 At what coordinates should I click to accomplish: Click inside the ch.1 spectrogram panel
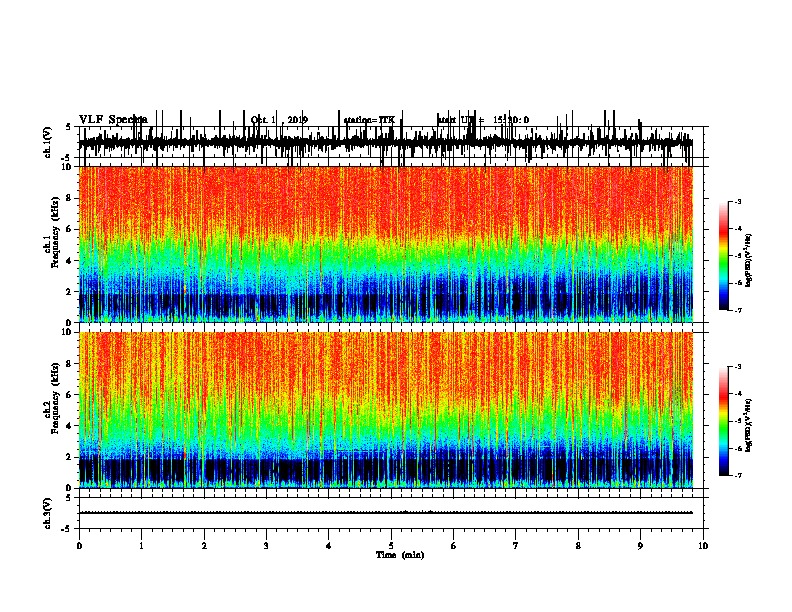pyautogui.click(x=386, y=244)
